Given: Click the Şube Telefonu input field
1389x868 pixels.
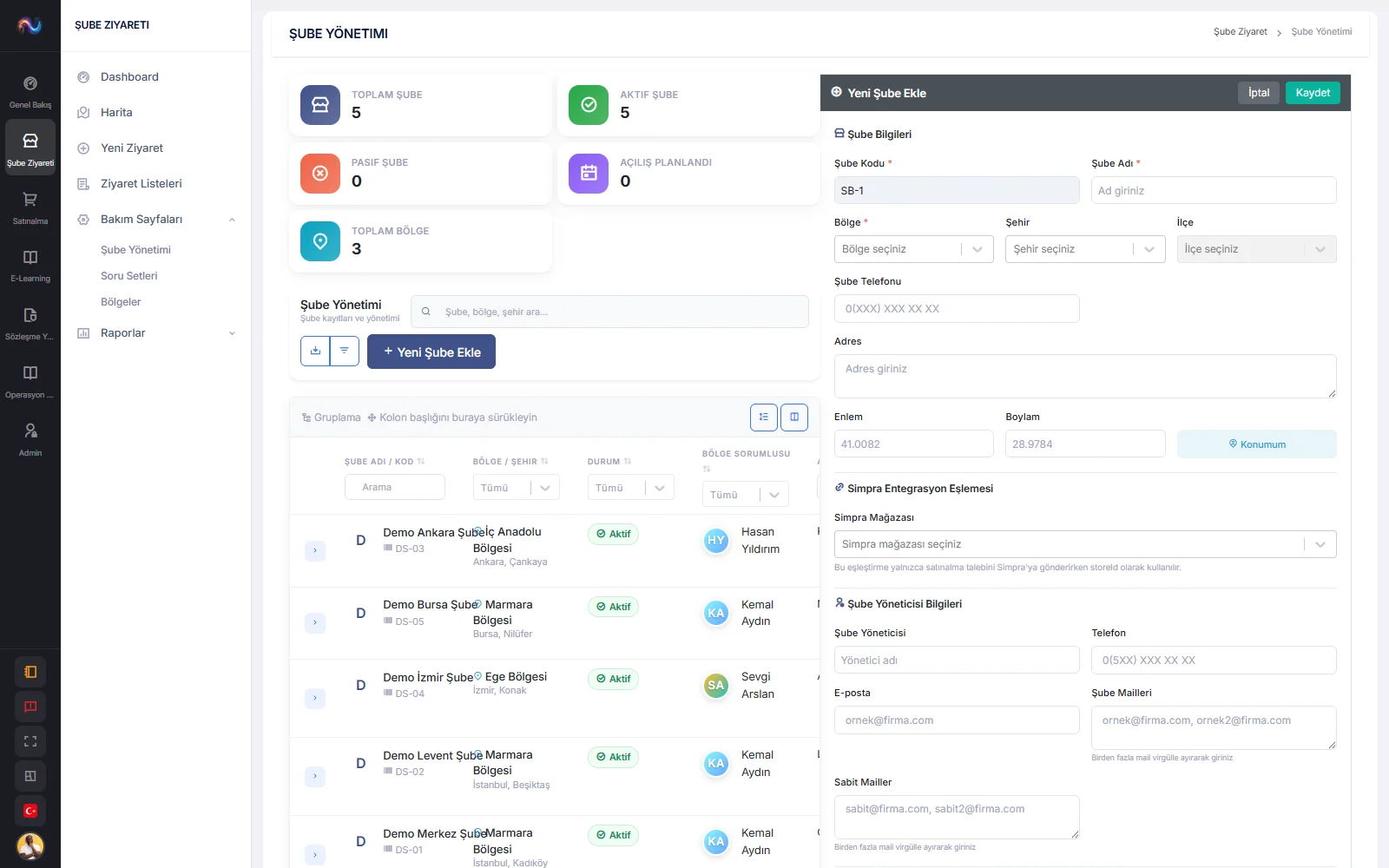Looking at the screenshot, I should 957,309.
